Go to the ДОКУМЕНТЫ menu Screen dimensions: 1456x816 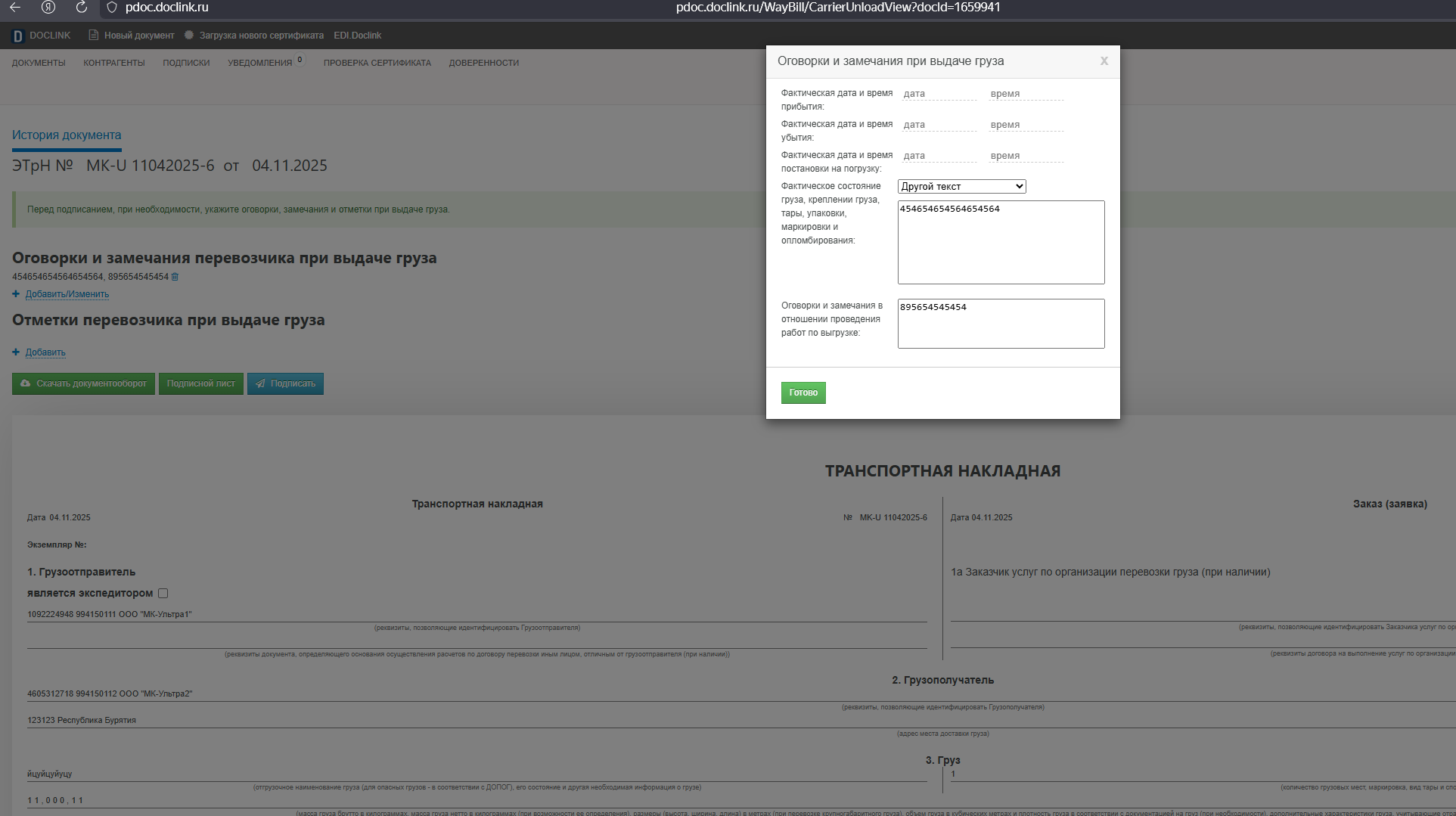[39, 63]
